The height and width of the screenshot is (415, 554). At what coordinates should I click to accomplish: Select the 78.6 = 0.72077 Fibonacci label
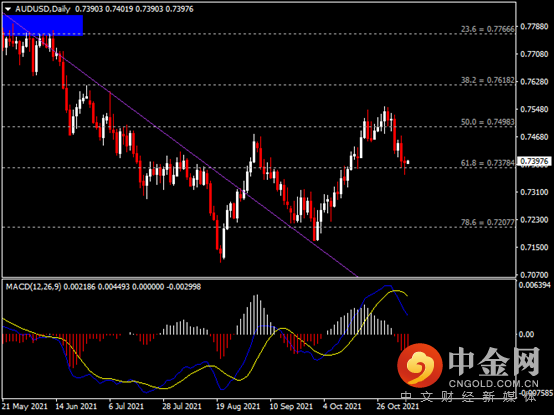[488, 222]
